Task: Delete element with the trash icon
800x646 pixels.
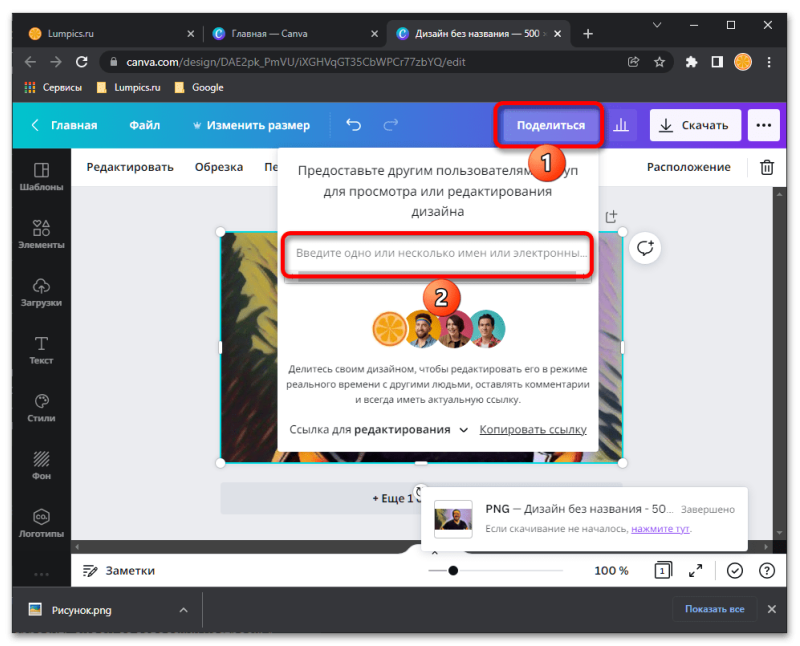Action: click(x=767, y=167)
